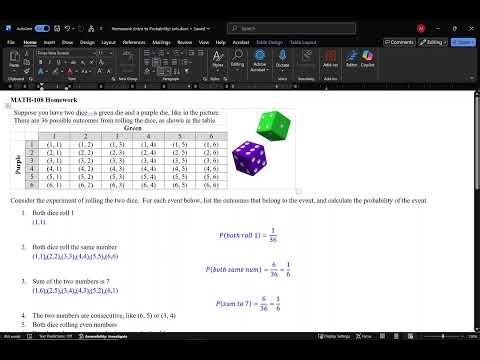480x360 pixels.
Task: Open the File menu
Action: click(x=11, y=42)
